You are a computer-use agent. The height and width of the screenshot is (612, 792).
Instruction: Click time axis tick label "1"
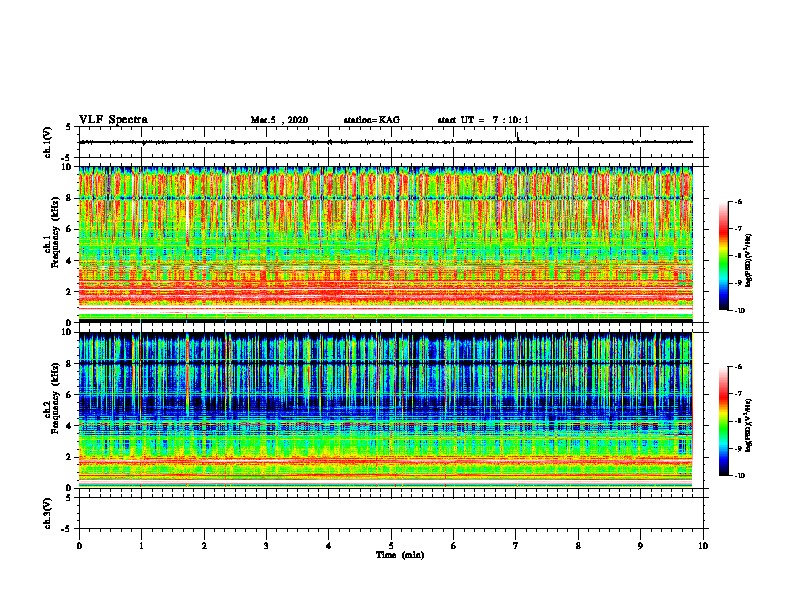[141, 546]
